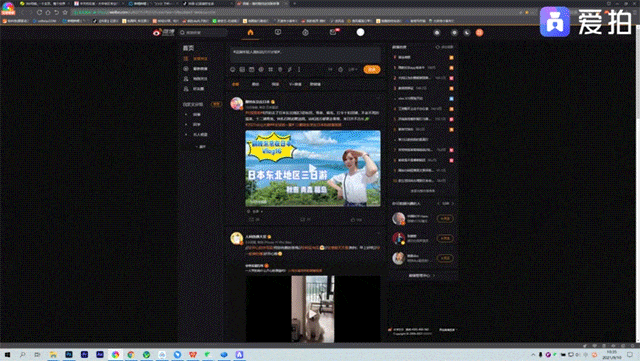Repost the first post via repost icon
The width and height of the screenshot is (640, 361).
coord(254,220)
